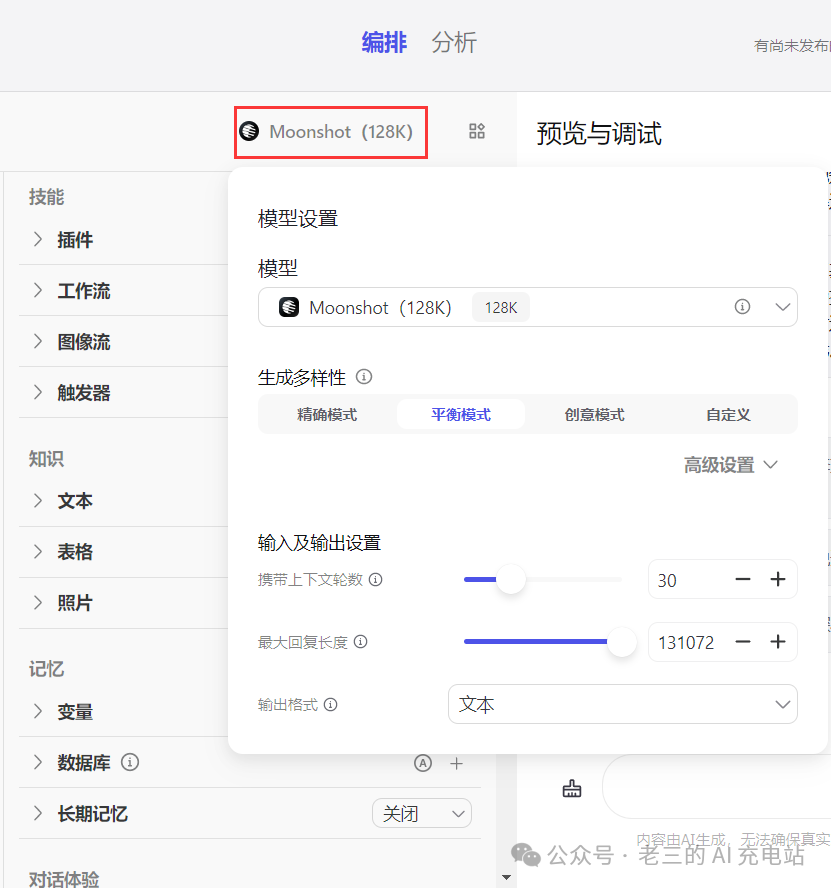This screenshot has width=831, height=888.
Task: Select 平衡模式 diversity option
Action: (x=461, y=415)
